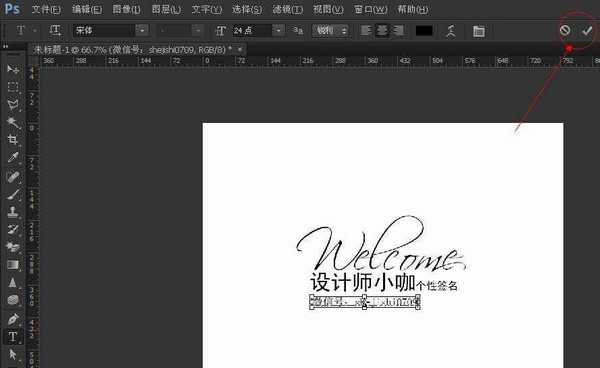Select the Pen tool

13,319
